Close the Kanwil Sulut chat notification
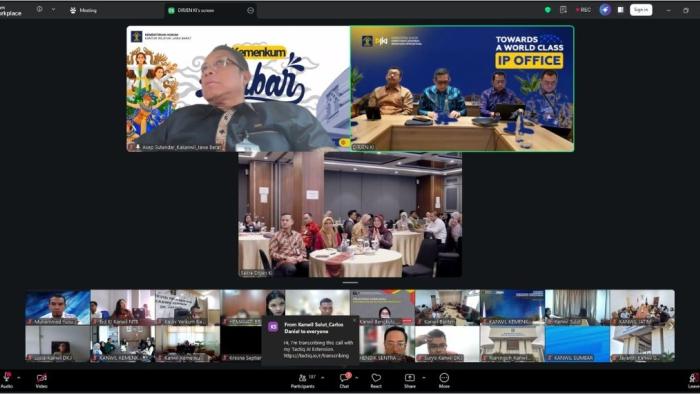The height and width of the screenshot is (394, 700). pyautogui.click(x=355, y=320)
